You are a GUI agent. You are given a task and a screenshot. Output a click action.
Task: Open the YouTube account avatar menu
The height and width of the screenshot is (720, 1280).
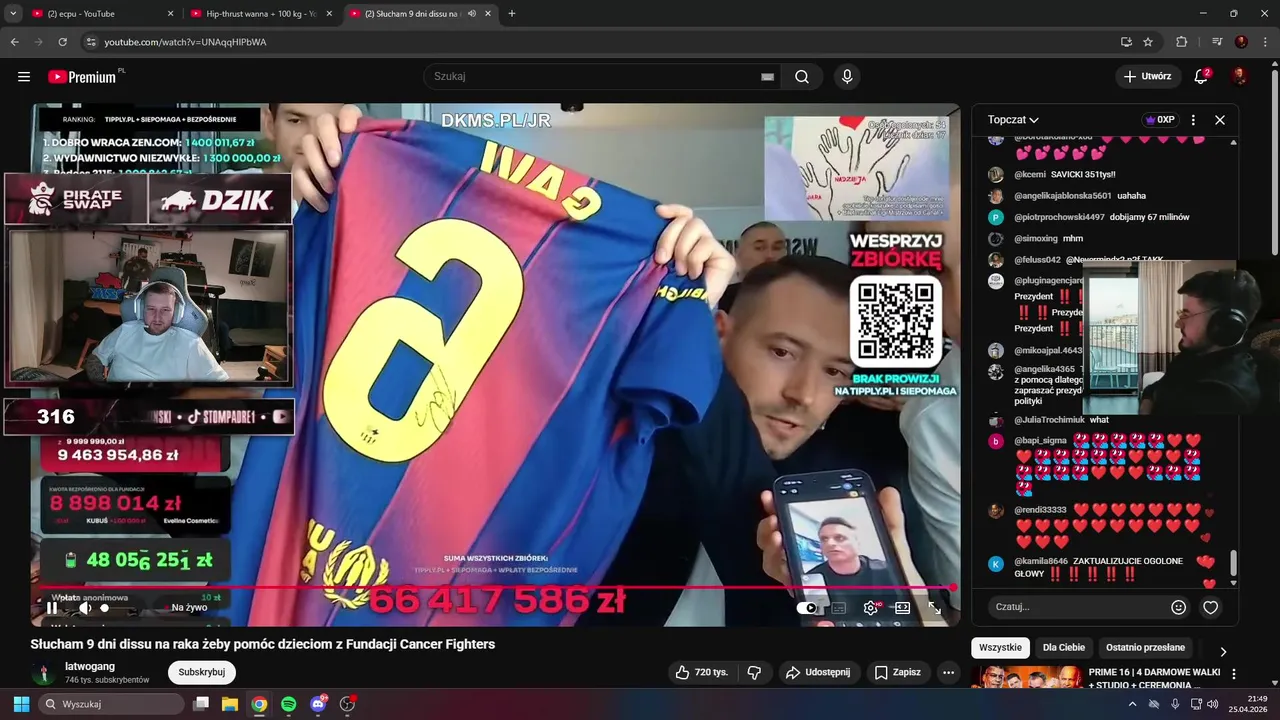(1239, 77)
